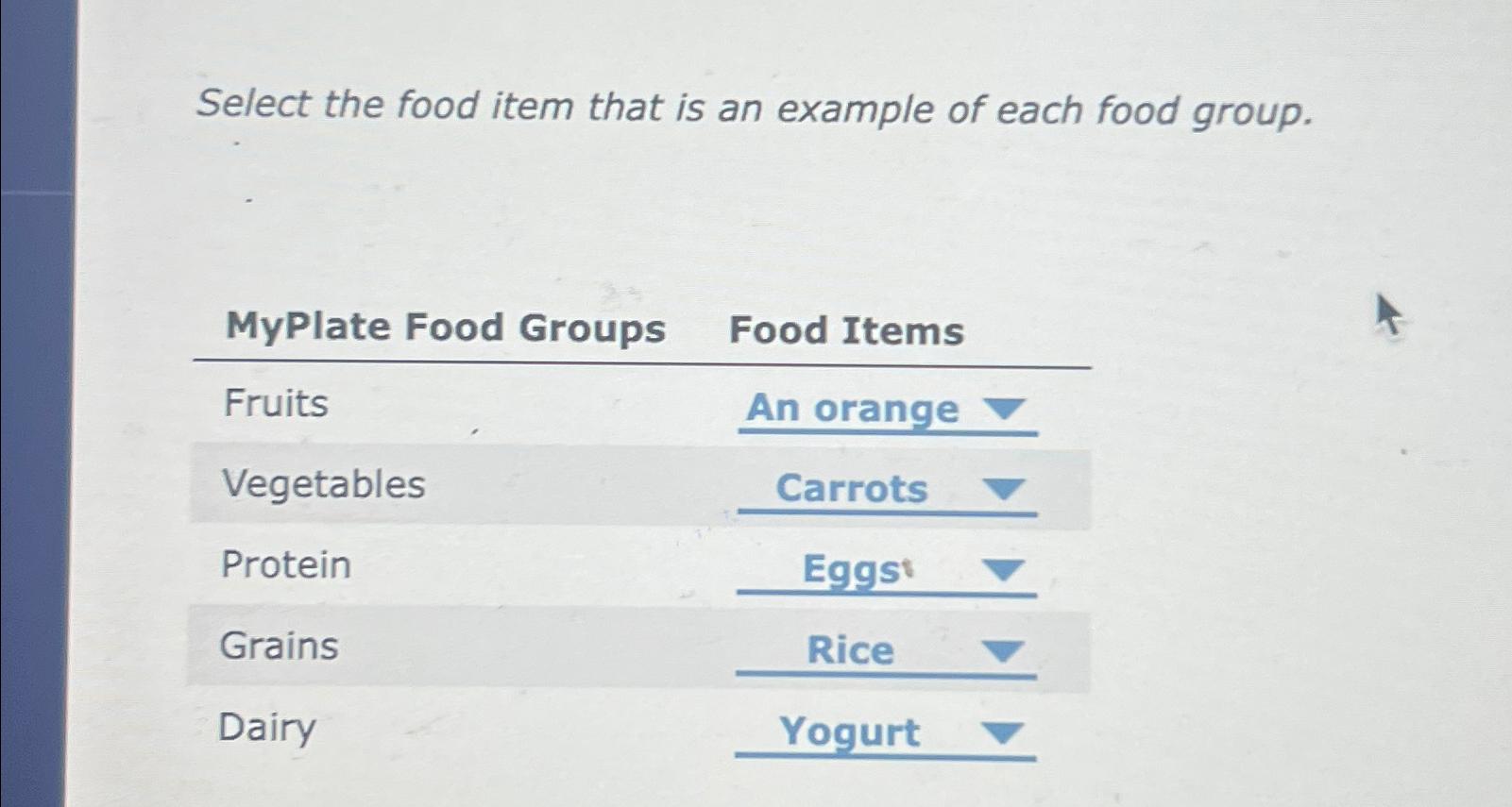Screen dimensions: 1512x807
Task: Click the Dairy row label
Action: tap(268, 728)
